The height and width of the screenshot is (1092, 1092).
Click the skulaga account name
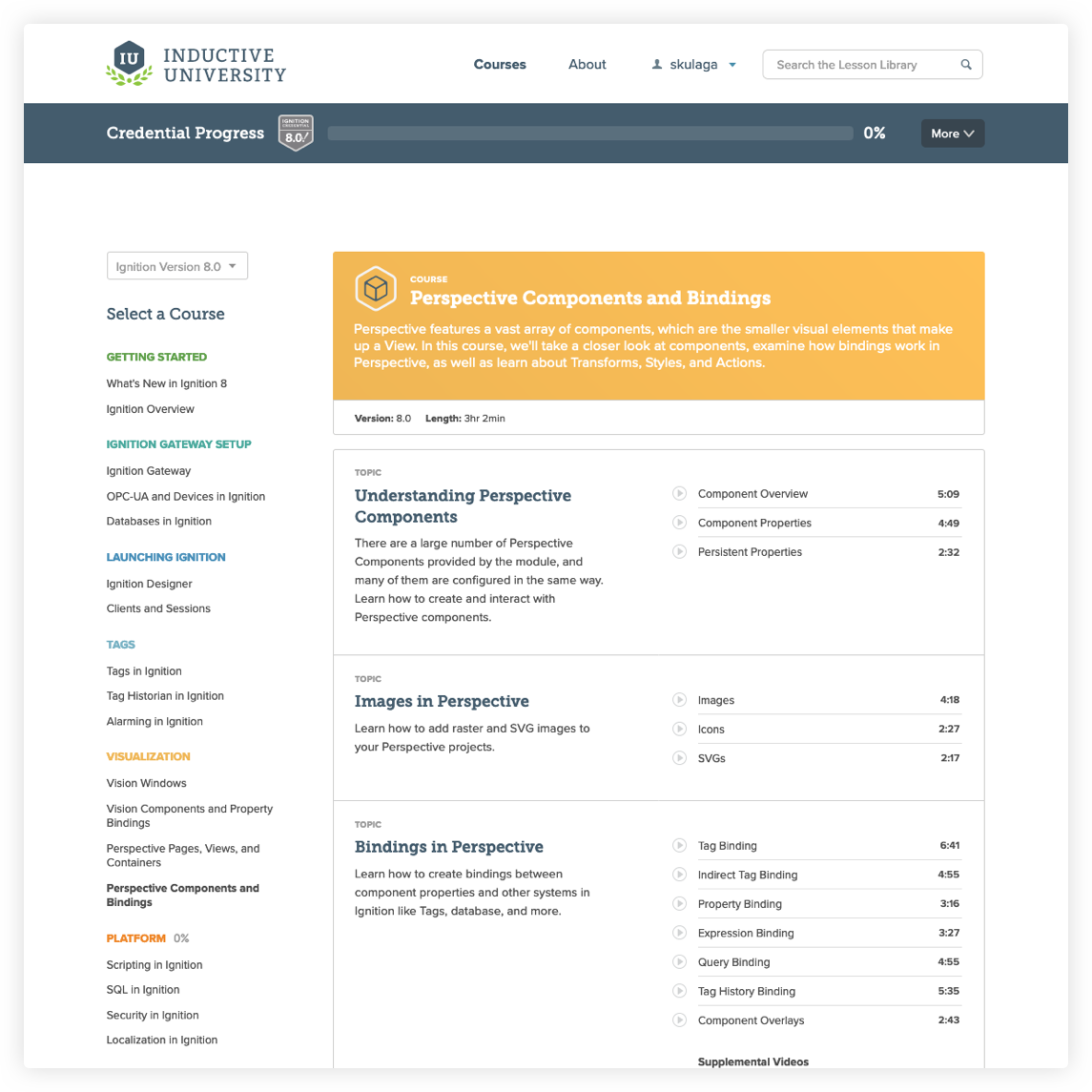pyautogui.click(x=693, y=64)
